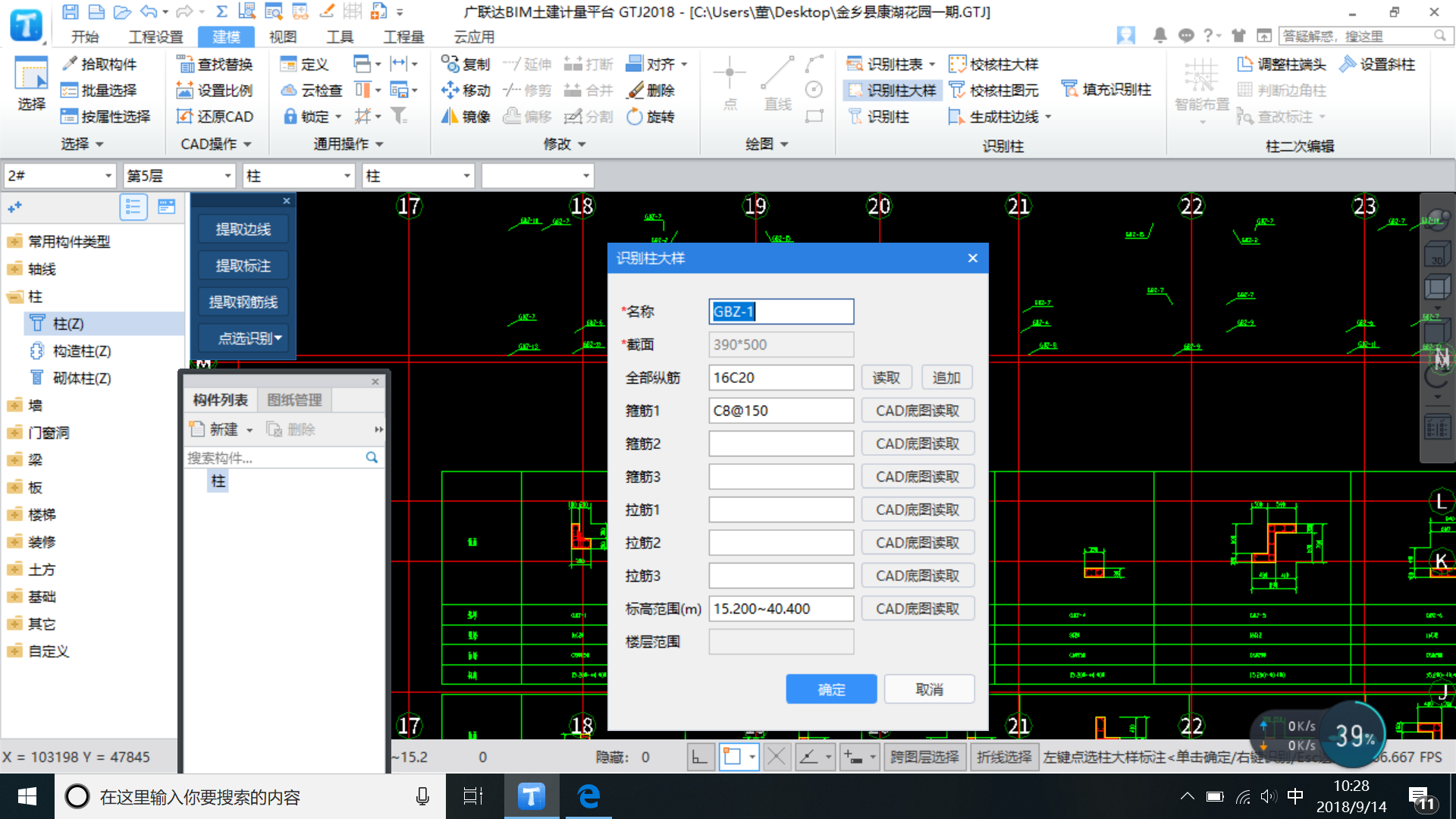Select the 镜像 mirror tool
This screenshot has width=1456, height=819.
[466, 116]
